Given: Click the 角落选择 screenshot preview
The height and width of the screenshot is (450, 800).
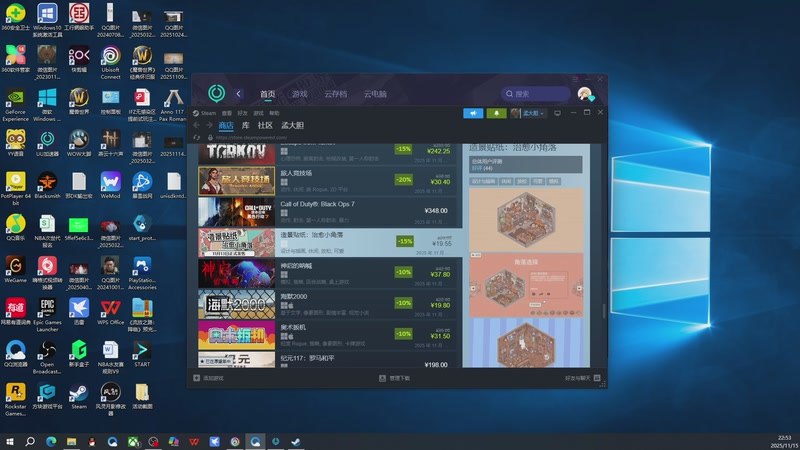Looking at the screenshot, I should 526,285.
